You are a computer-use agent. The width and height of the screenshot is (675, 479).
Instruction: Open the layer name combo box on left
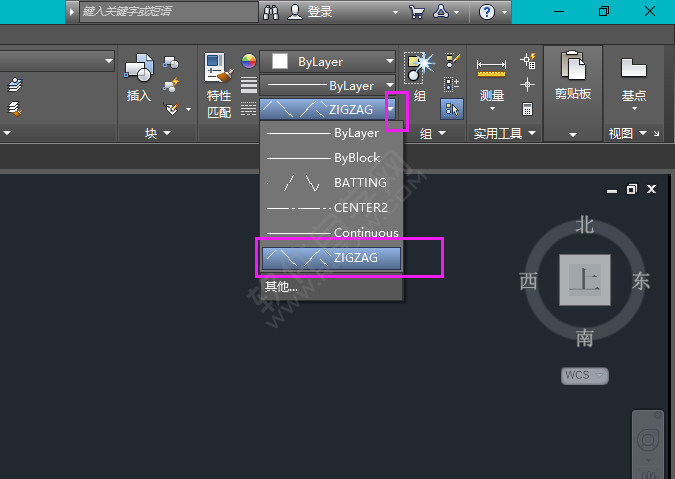tap(57, 61)
